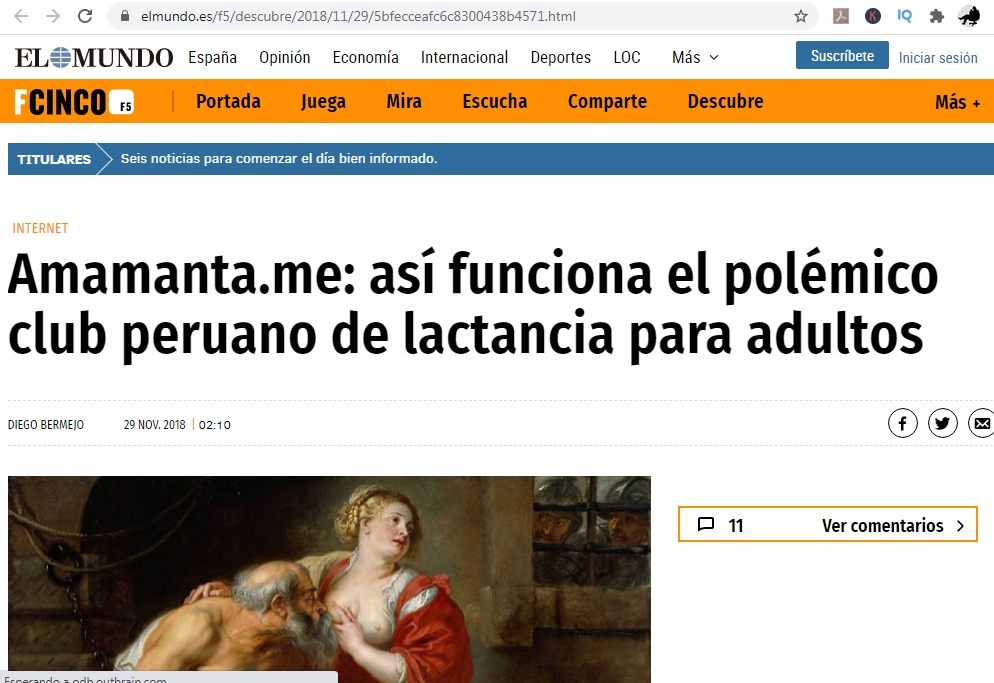Click the Amamanta.me article headline
Image resolution: width=994 pixels, height=683 pixels.
472,304
